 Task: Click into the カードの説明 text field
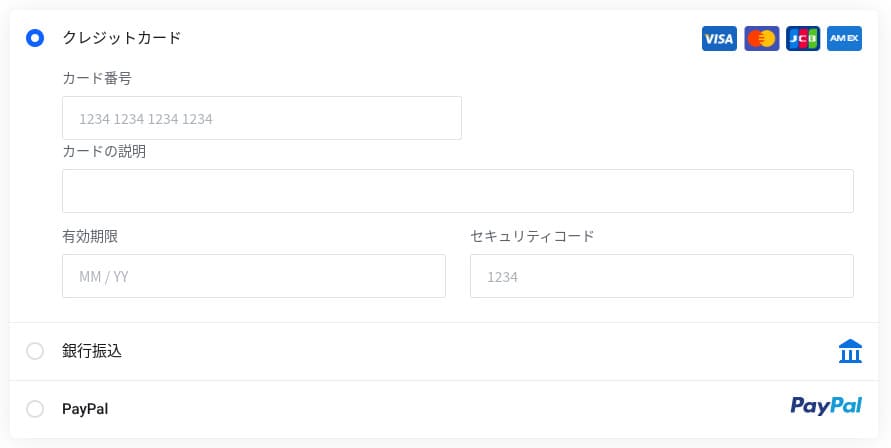click(458, 191)
